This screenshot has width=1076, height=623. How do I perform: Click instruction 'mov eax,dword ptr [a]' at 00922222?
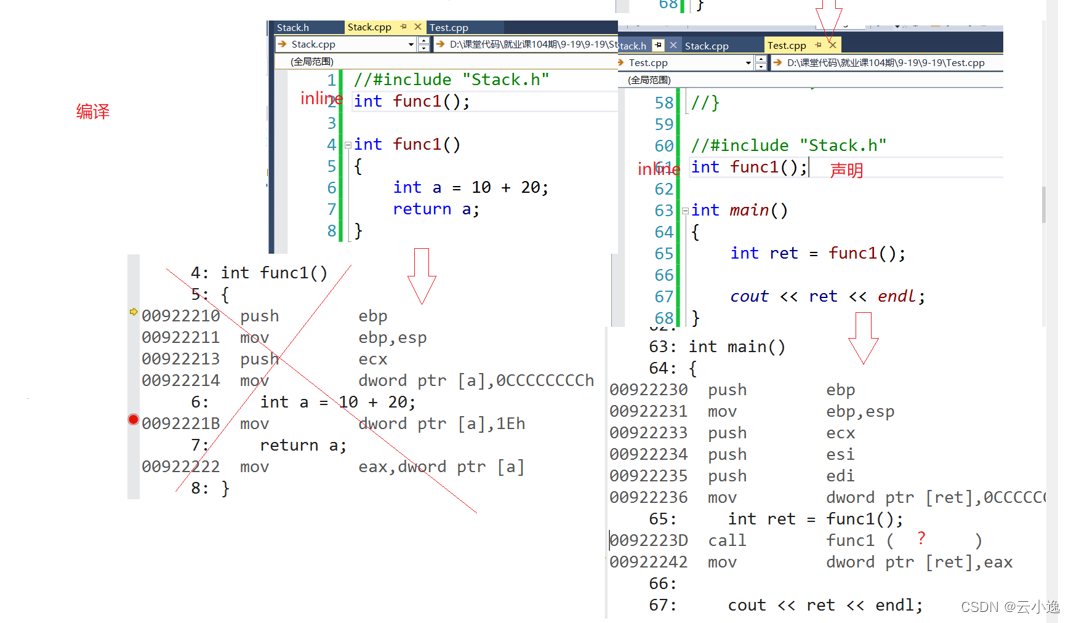[334, 467]
